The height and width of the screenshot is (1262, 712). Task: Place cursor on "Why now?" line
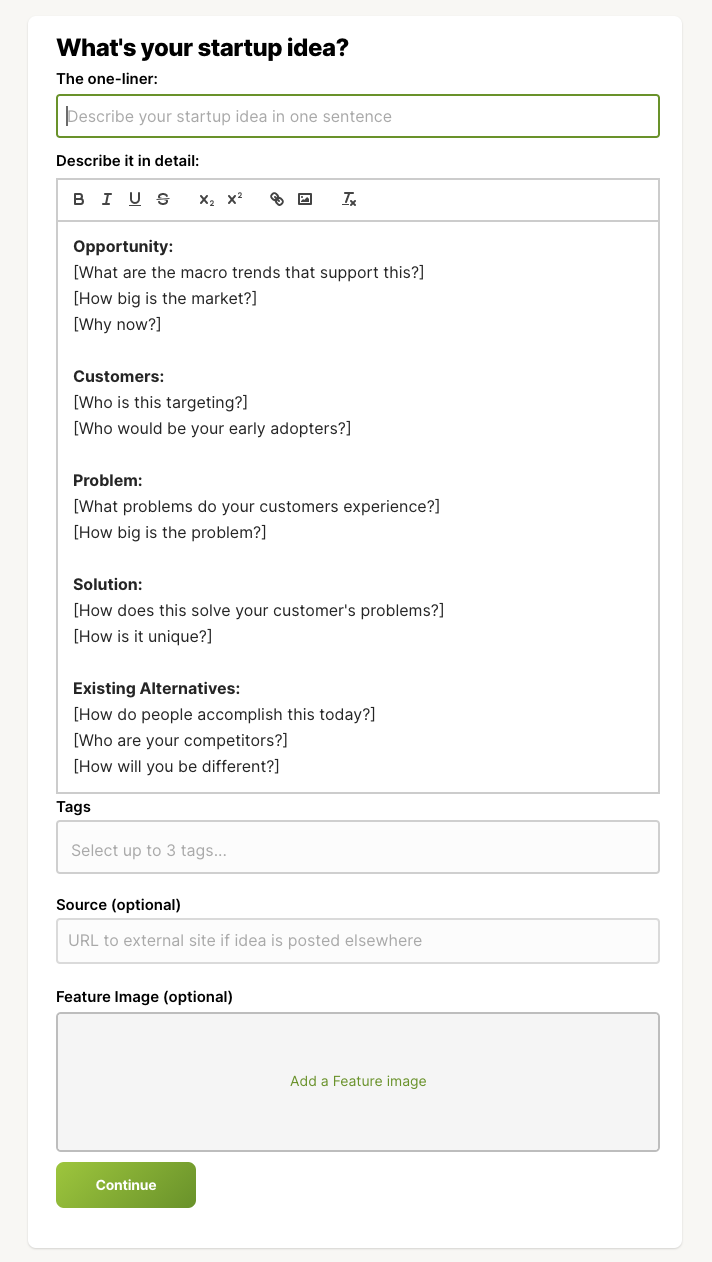pyautogui.click(x=117, y=324)
